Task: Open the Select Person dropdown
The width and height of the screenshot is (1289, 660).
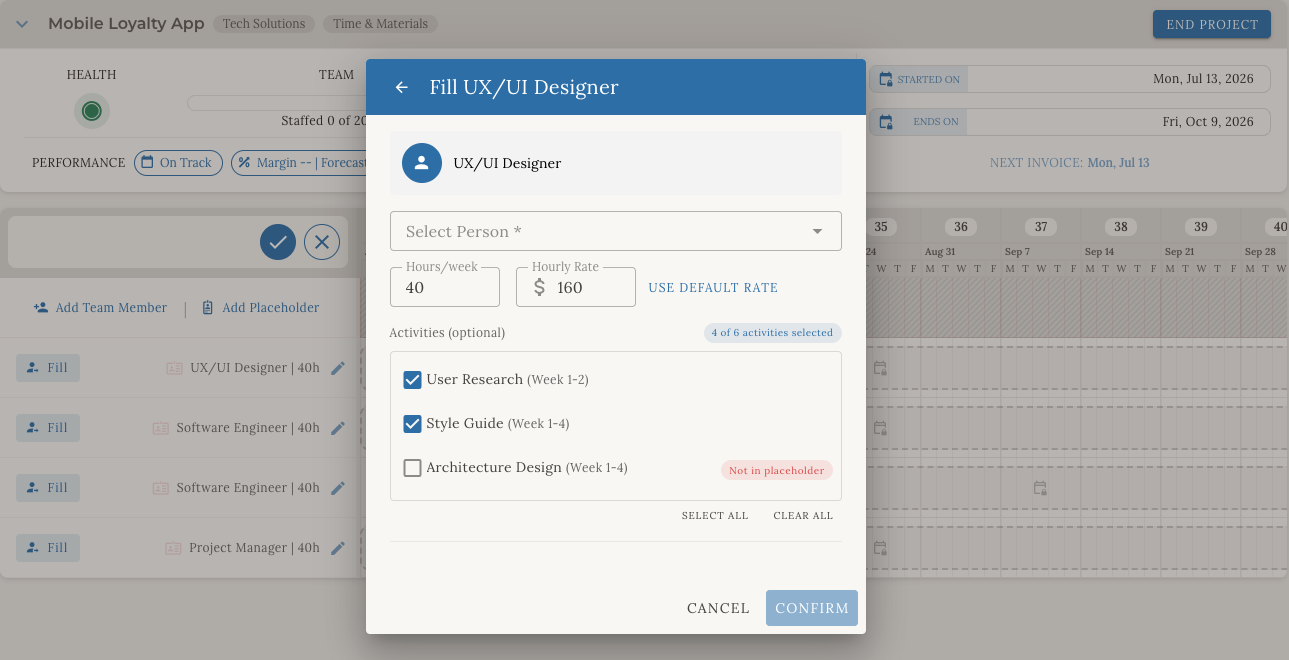Action: point(615,231)
